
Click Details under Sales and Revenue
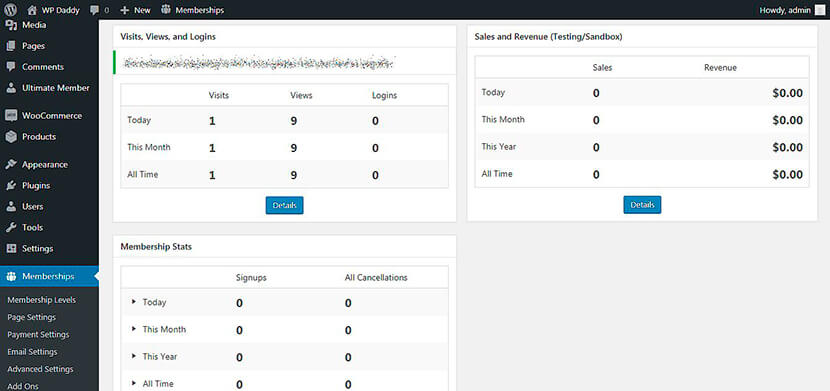642,205
